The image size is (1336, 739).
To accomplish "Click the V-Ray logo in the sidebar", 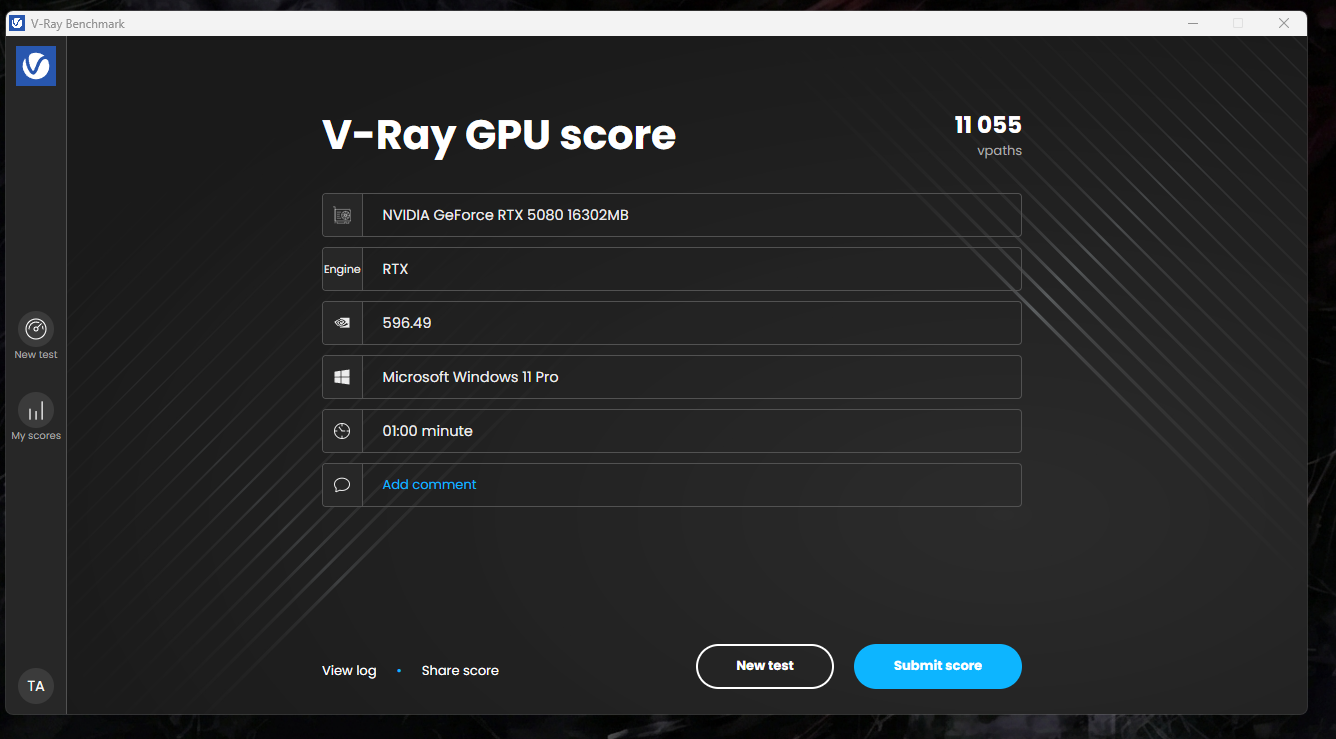I will pos(36,66).
